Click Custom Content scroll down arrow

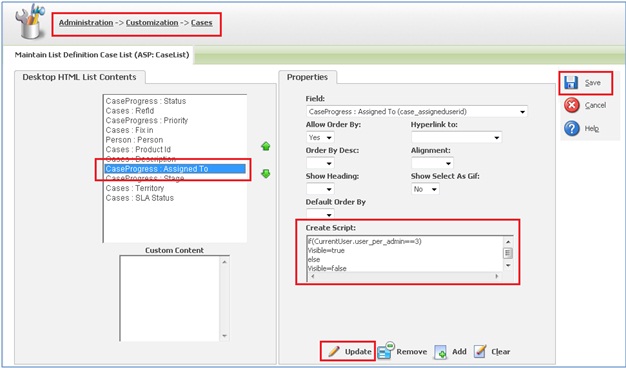click(x=224, y=336)
